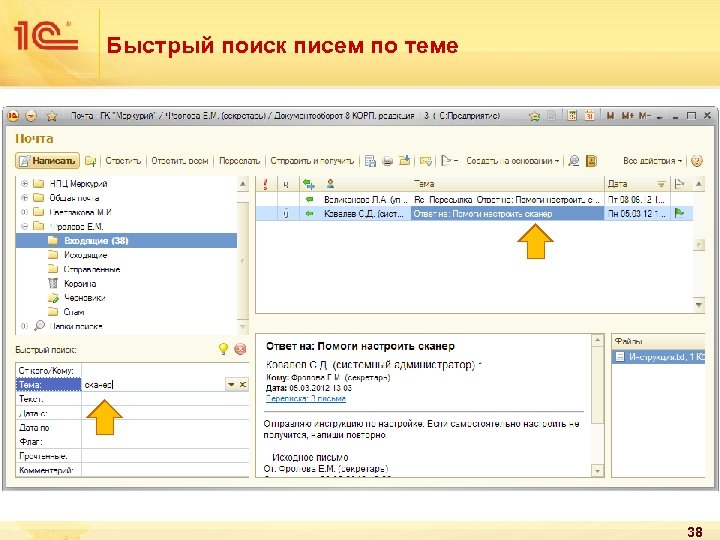Click folder tree scrollbar up arrow
720x540 pixels.
click(x=243, y=185)
